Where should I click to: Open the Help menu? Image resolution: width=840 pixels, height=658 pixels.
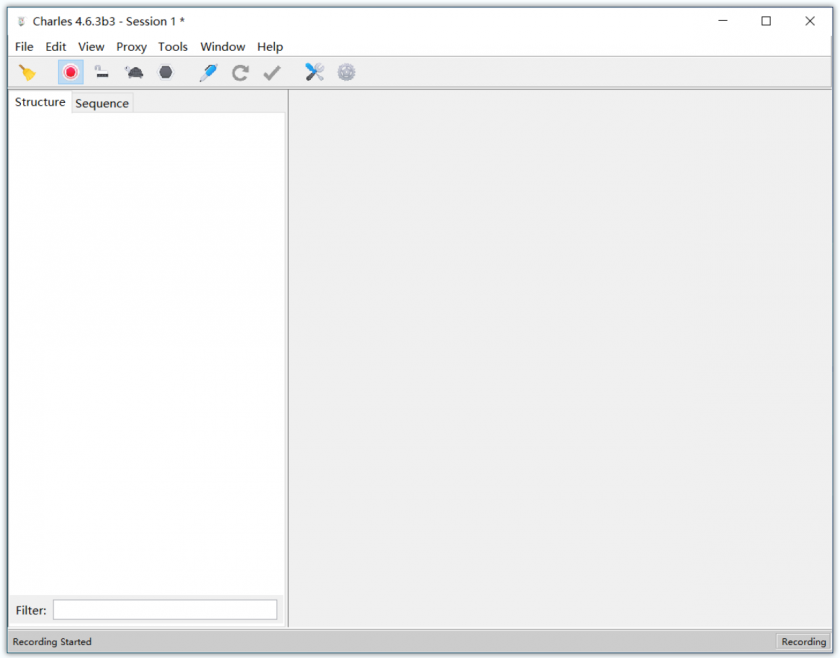270,47
